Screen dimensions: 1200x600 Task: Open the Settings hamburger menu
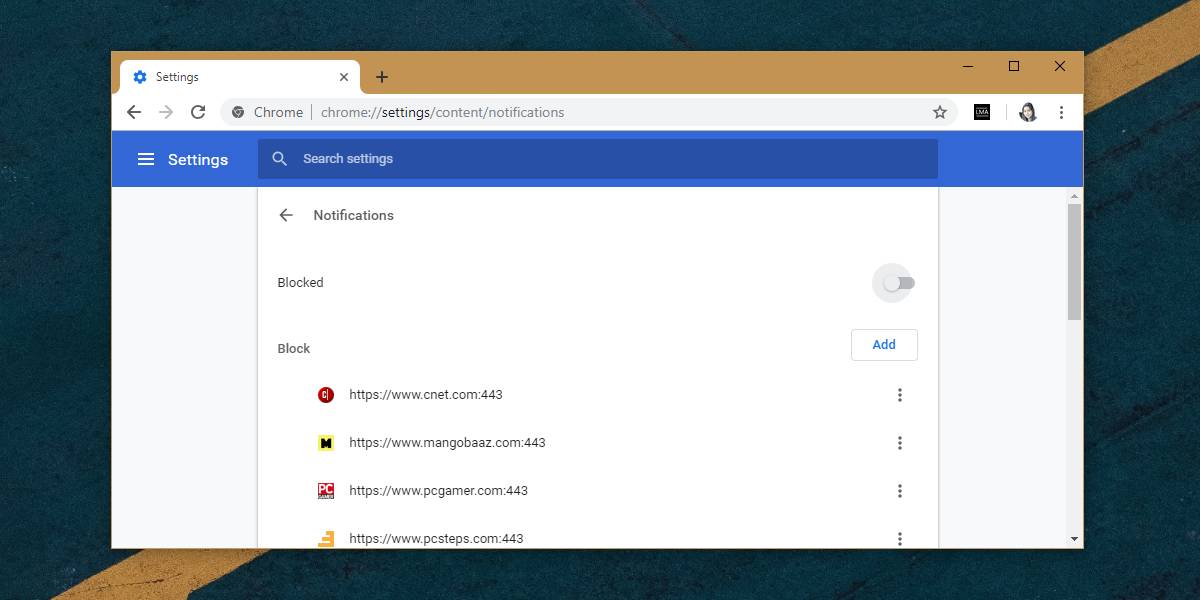[x=146, y=159]
